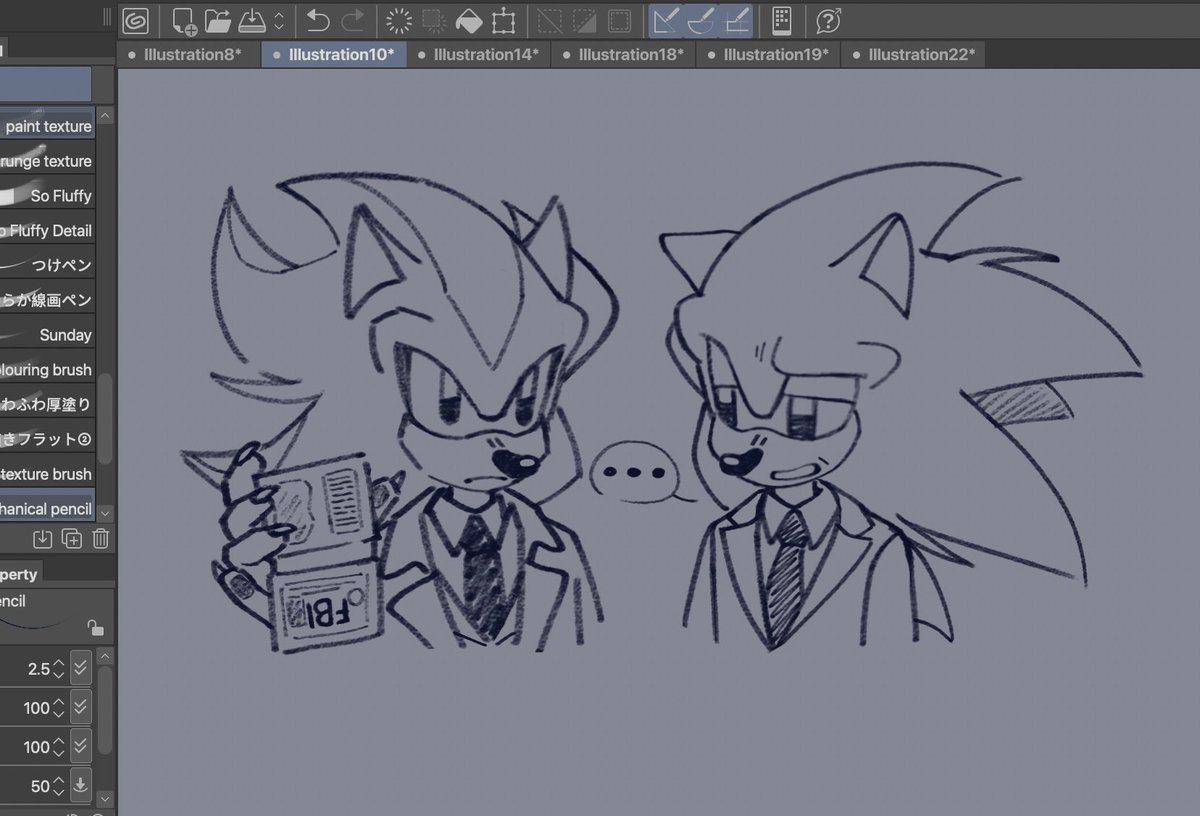Select the So Fluffy brush
The image size is (1200, 816).
tap(47, 196)
